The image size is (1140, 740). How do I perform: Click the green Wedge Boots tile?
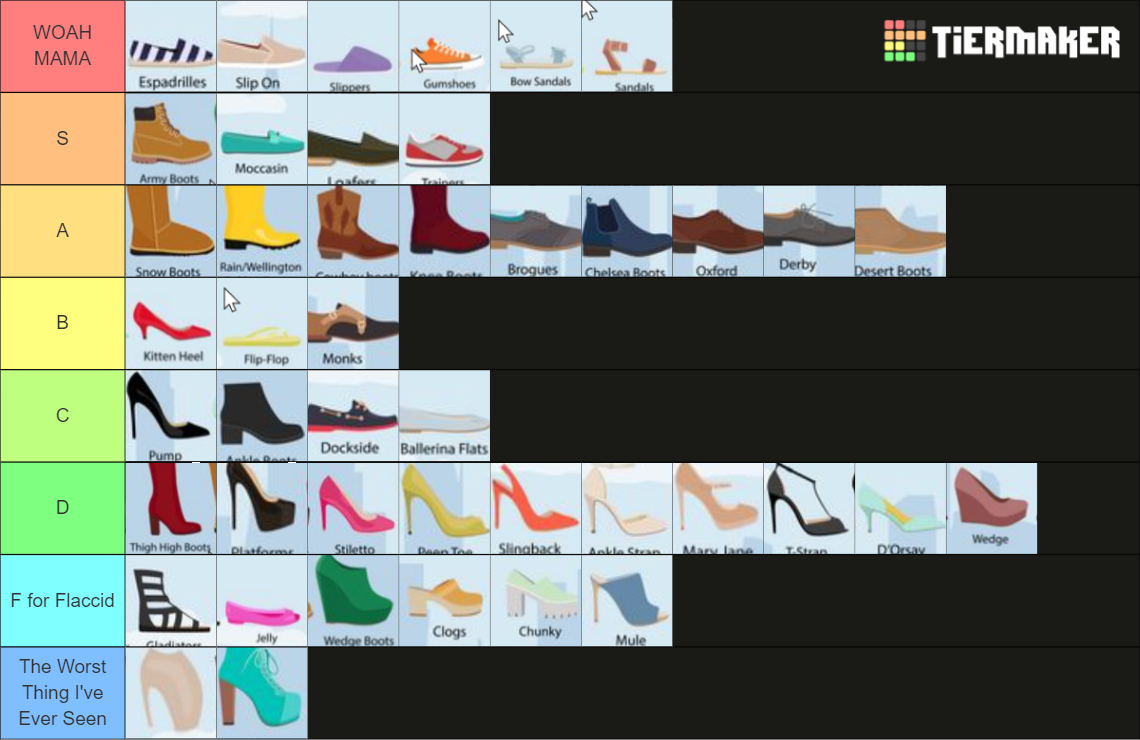click(352, 600)
